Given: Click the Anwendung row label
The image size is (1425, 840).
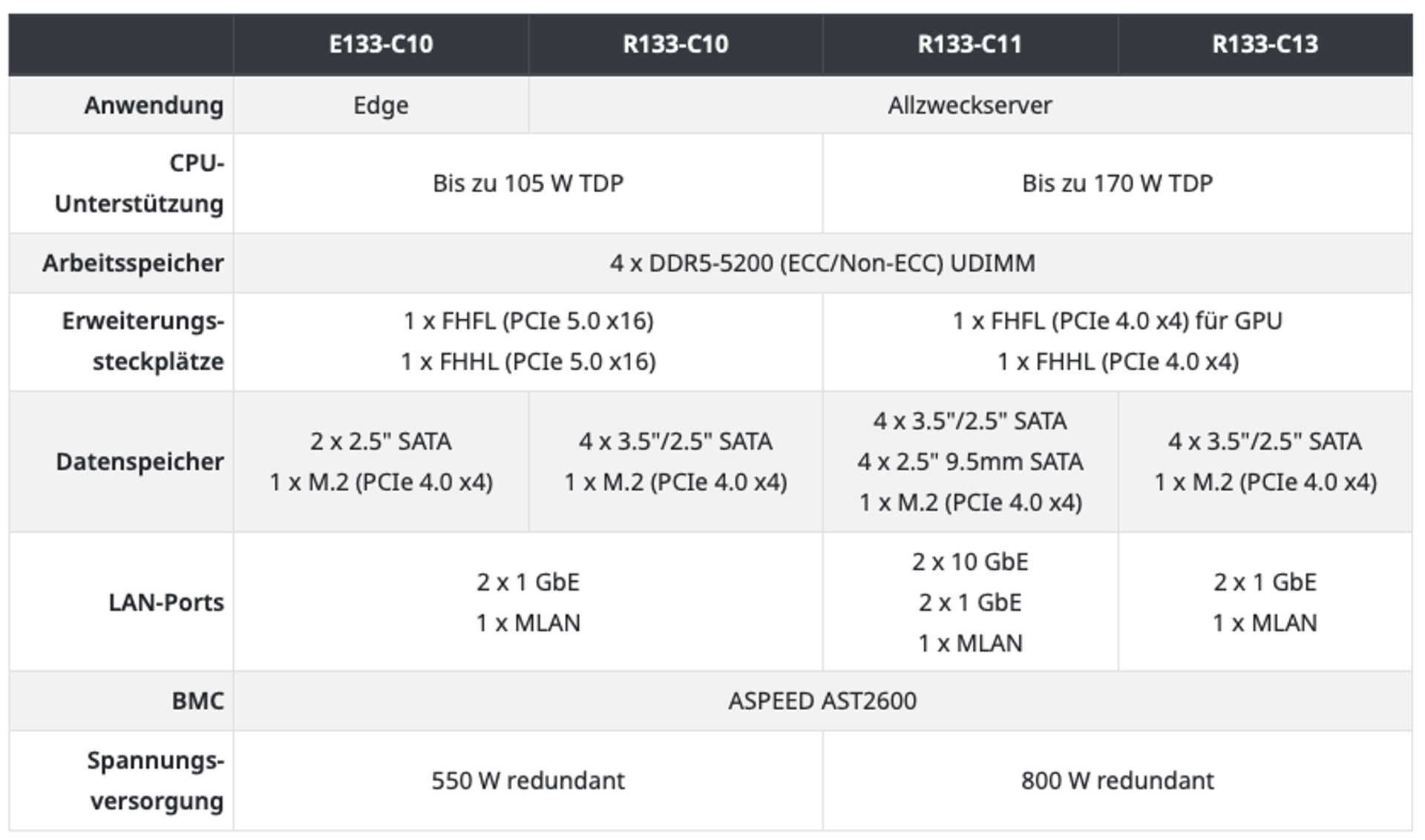Looking at the screenshot, I should [x=154, y=105].
